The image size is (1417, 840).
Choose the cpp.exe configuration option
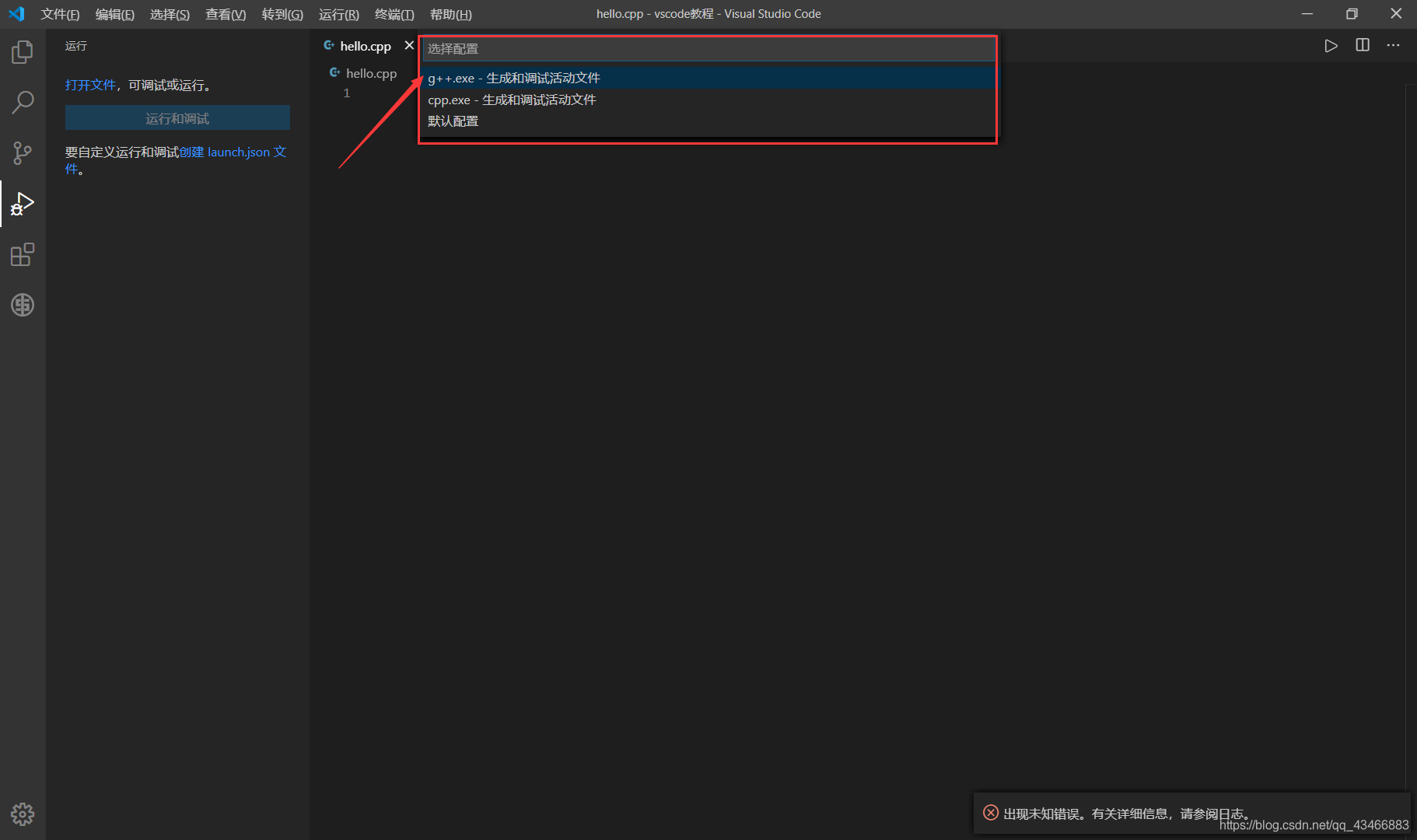pyautogui.click(x=512, y=100)
